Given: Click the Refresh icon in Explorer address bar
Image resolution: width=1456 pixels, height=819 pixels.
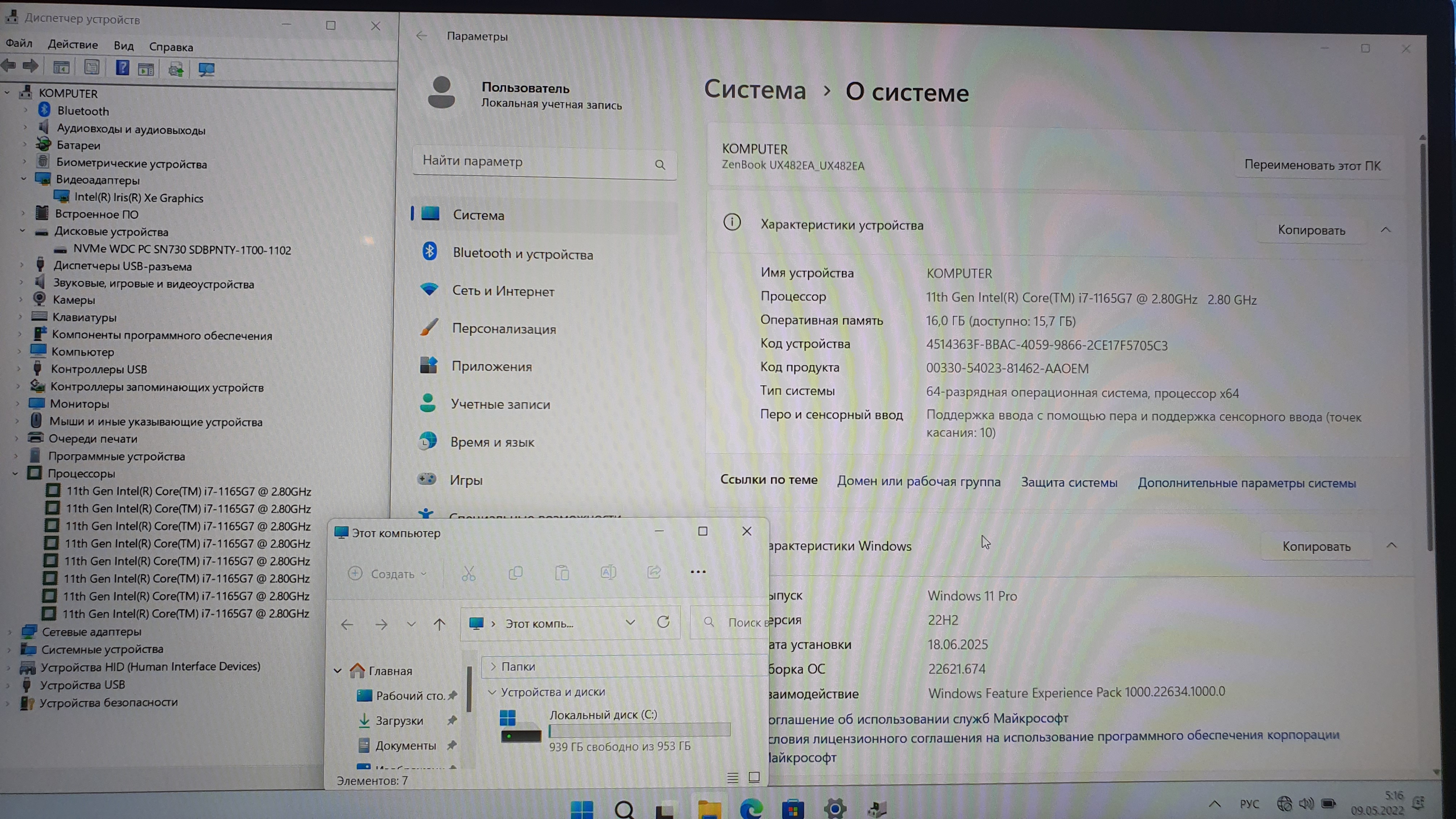Looking at the screenshot, I should click(663, 622).
